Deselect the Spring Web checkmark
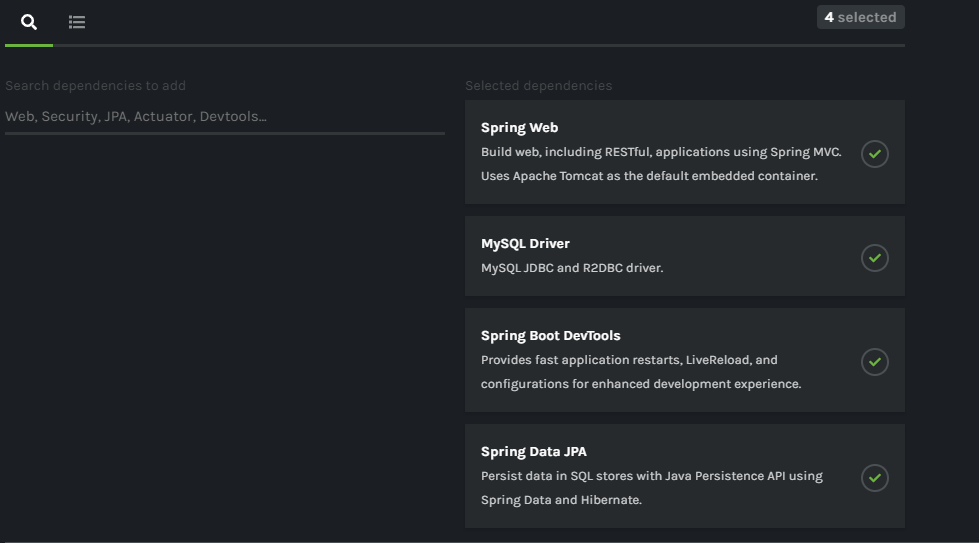 coord(875,154)
